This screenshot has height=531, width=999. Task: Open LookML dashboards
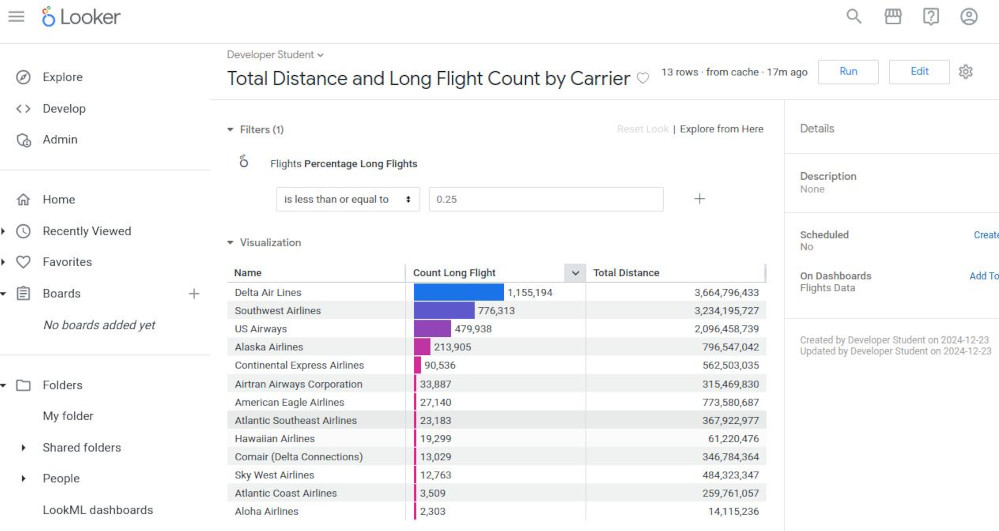point(98,510)
